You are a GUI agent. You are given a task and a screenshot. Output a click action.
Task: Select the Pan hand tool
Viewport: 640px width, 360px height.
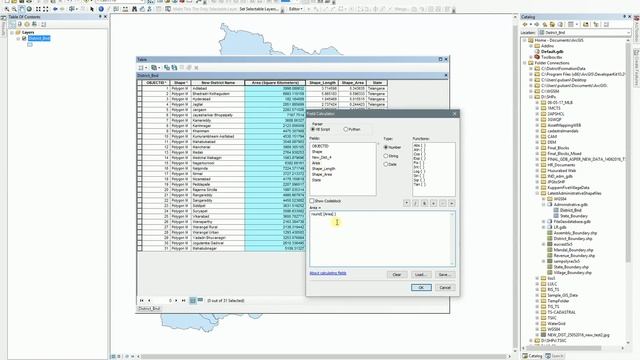click(x=22, y=9)
